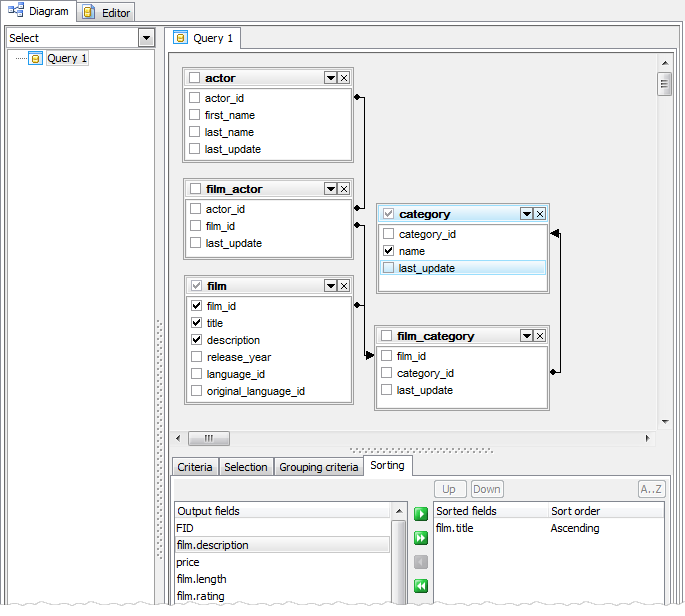Close the actor table box
Image resolution: width=685 pixels, height=616 pixels.
pos(344,78)
